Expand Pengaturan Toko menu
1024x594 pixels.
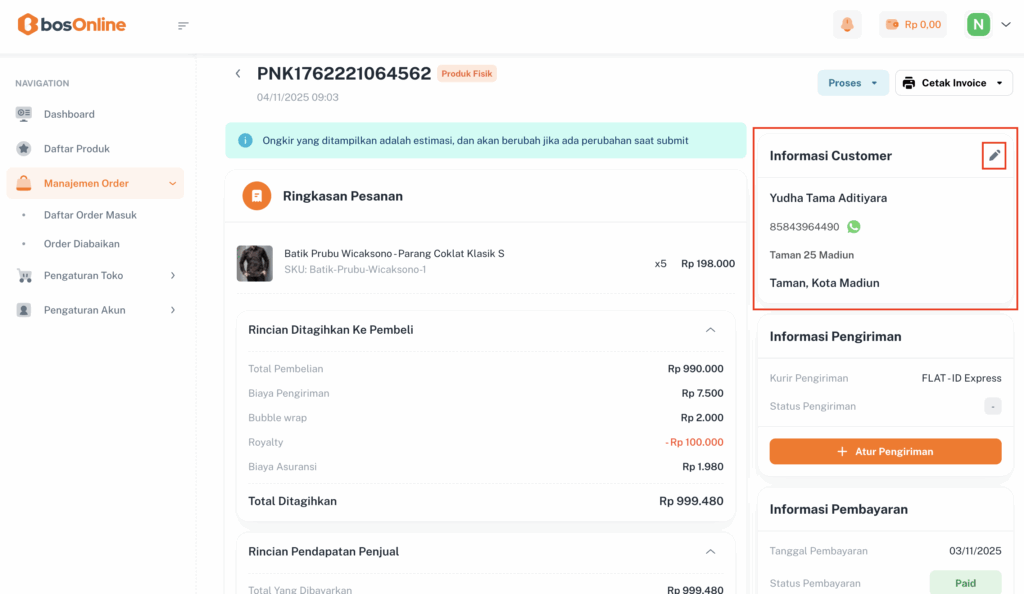95,275
